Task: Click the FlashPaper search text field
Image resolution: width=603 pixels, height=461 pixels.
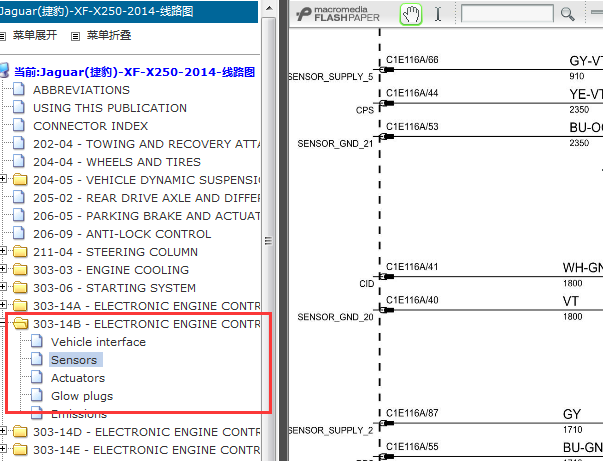Action: pos(507,13)
